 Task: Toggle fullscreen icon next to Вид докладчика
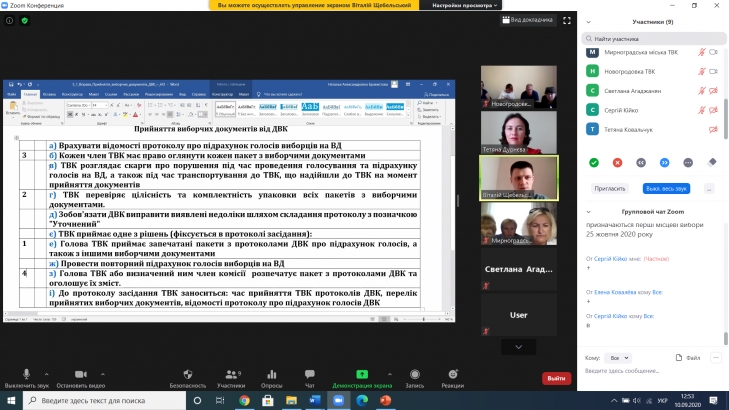[568, 21]
